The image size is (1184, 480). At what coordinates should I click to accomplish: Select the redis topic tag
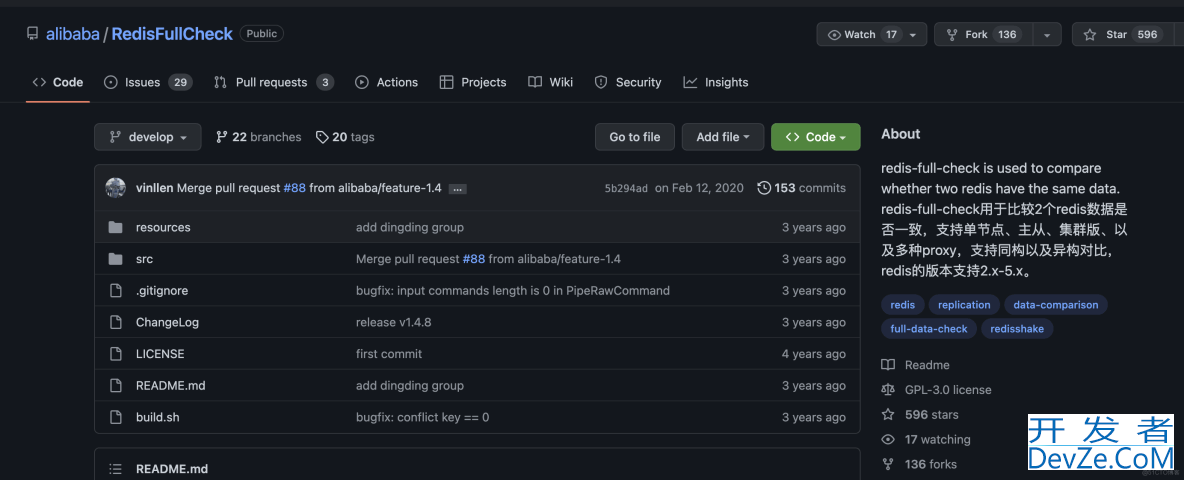[902, 305]
